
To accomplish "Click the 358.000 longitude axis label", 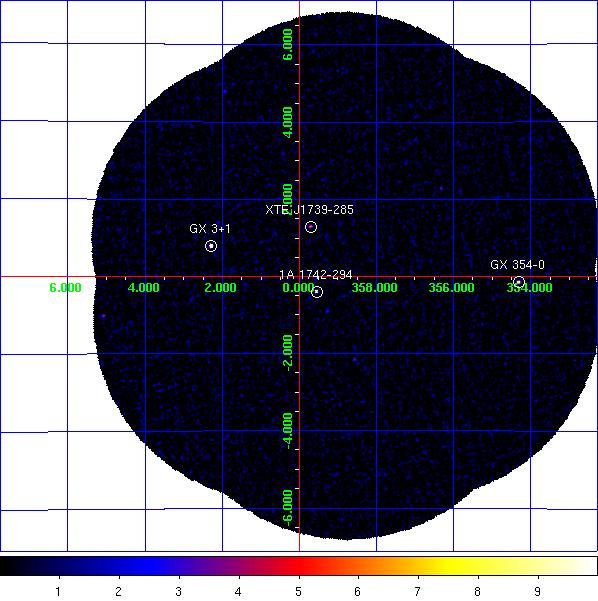I will [375, 287].
